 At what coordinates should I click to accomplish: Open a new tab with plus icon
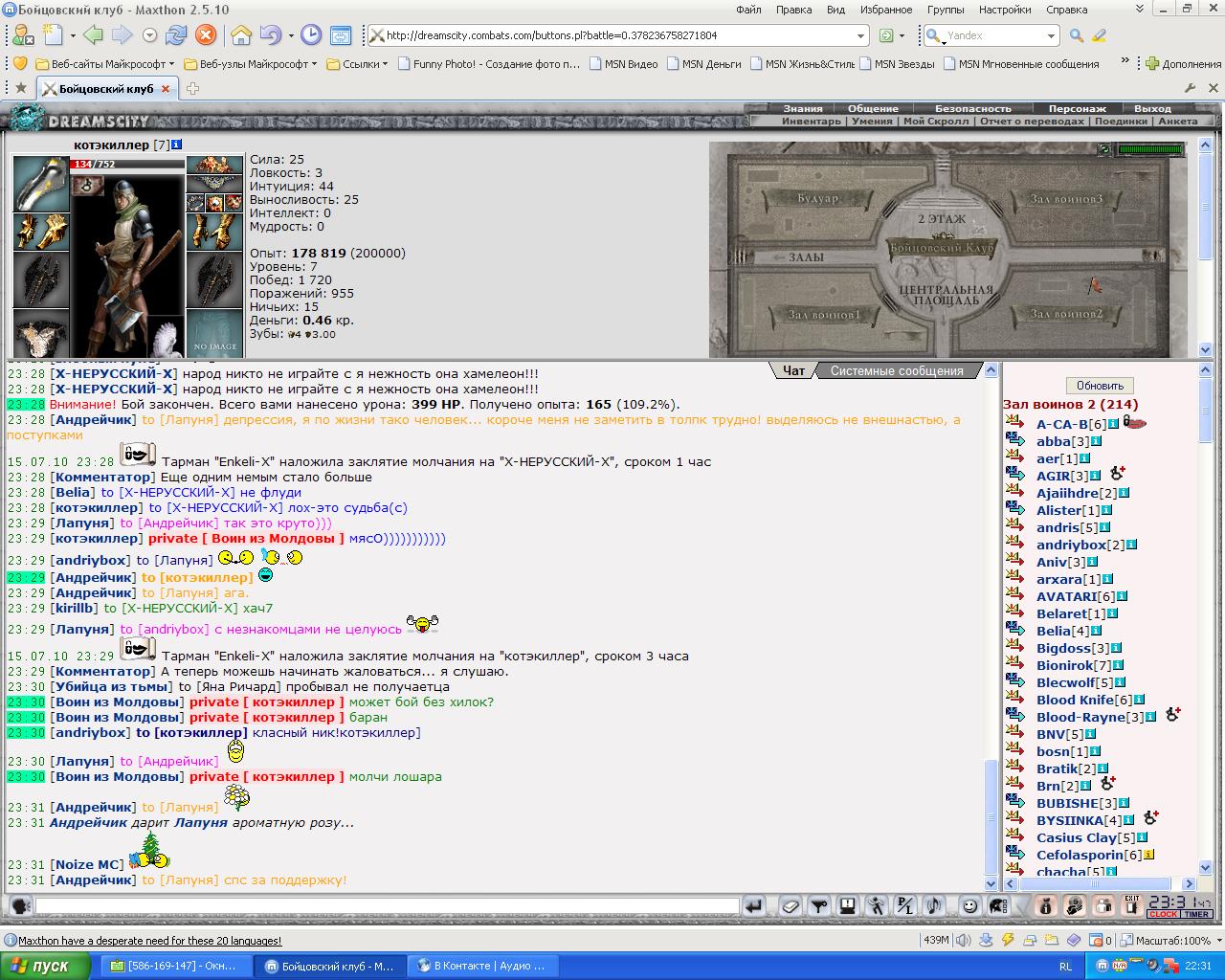pyautogui.click(x=192, y=88)
